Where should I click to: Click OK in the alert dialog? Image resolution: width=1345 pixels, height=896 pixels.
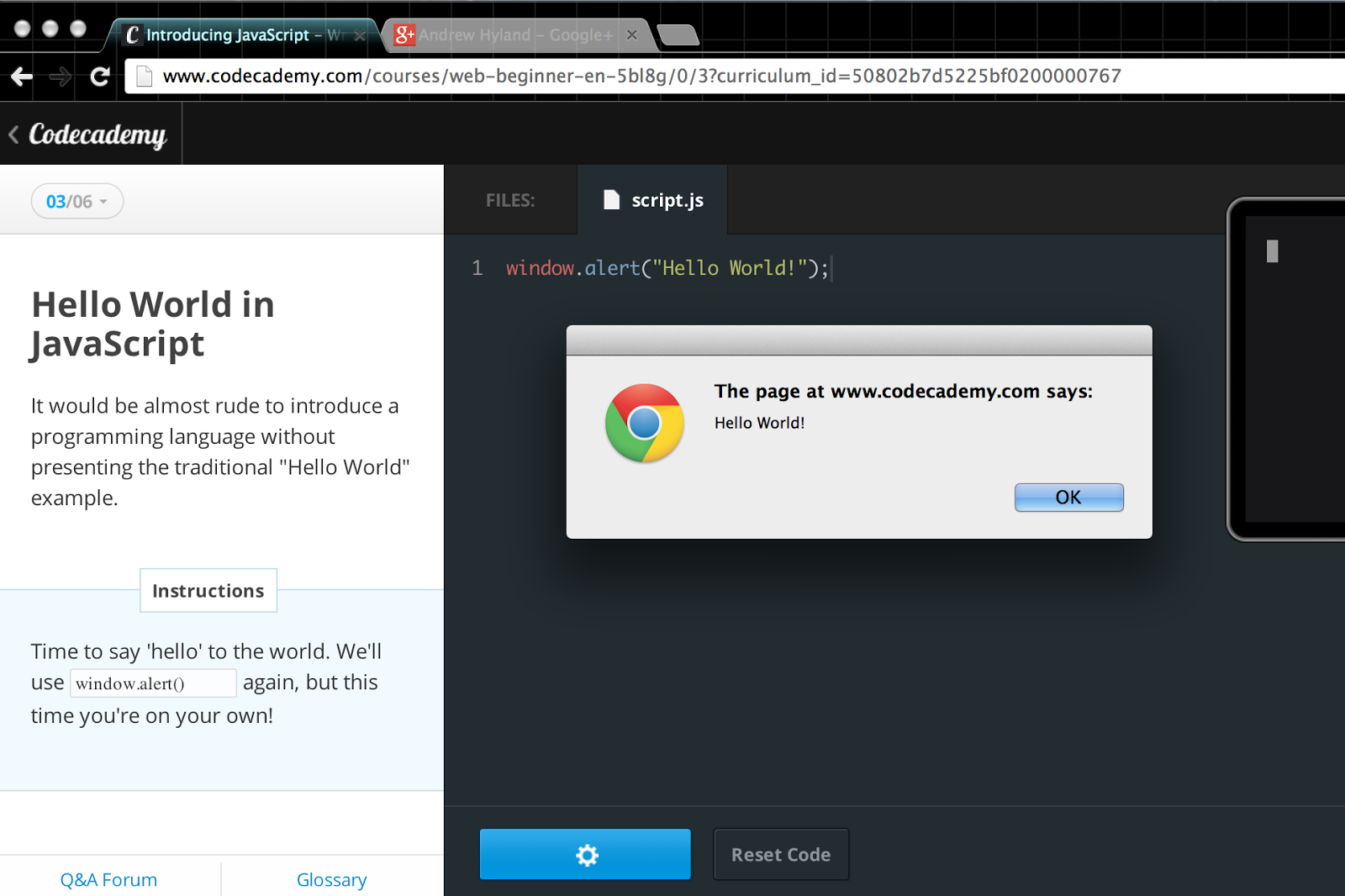tap(1068, 498)
